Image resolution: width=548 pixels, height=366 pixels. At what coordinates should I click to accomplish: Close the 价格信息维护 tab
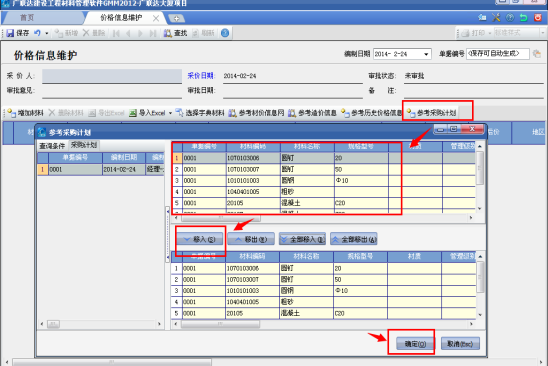pyautogui.click(x=156, y=18)
